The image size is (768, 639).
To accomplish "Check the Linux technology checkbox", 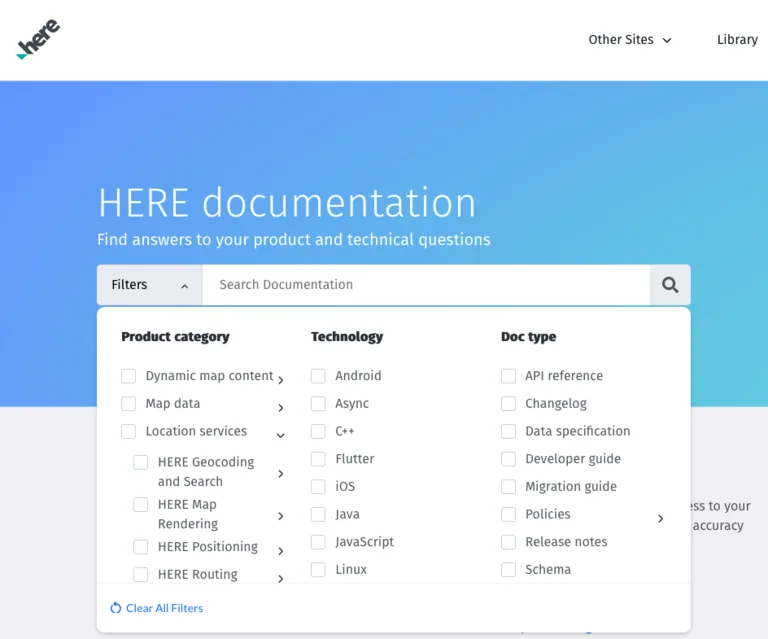I will [318, 570].
